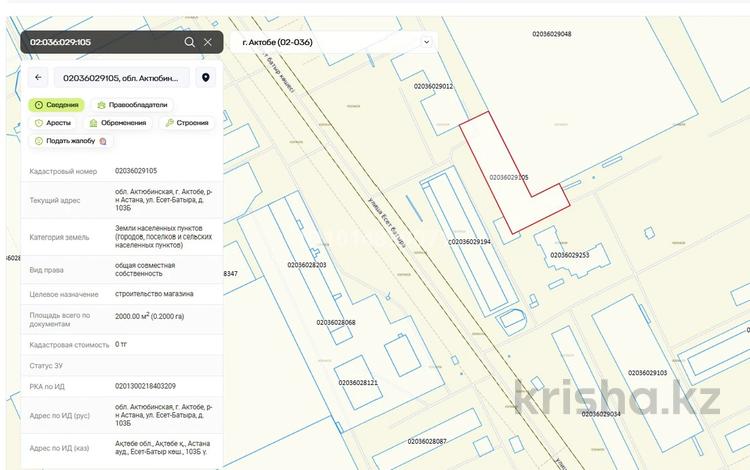Click the Сведения tab info icon

(x=39, y=105)
